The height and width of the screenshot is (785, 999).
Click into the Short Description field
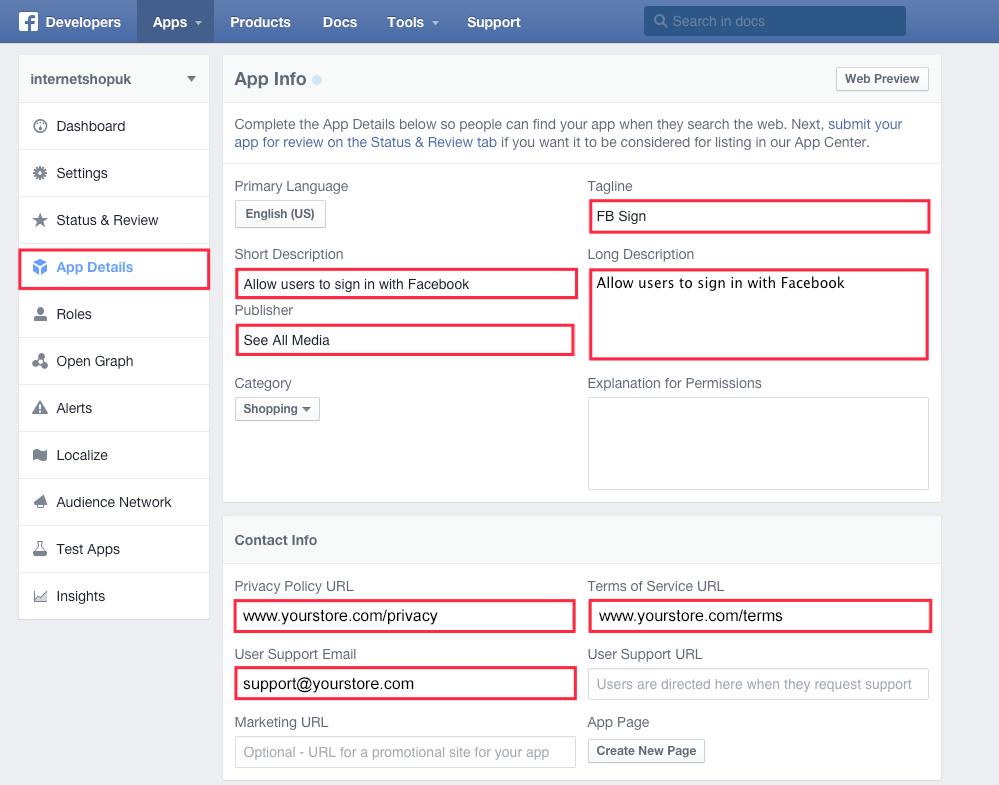tap(406, 284)
